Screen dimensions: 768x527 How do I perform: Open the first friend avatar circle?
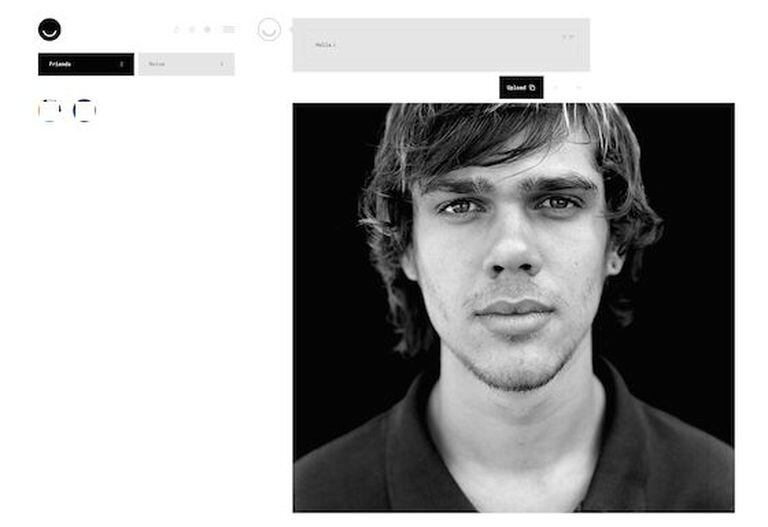(x=49, y=110)
